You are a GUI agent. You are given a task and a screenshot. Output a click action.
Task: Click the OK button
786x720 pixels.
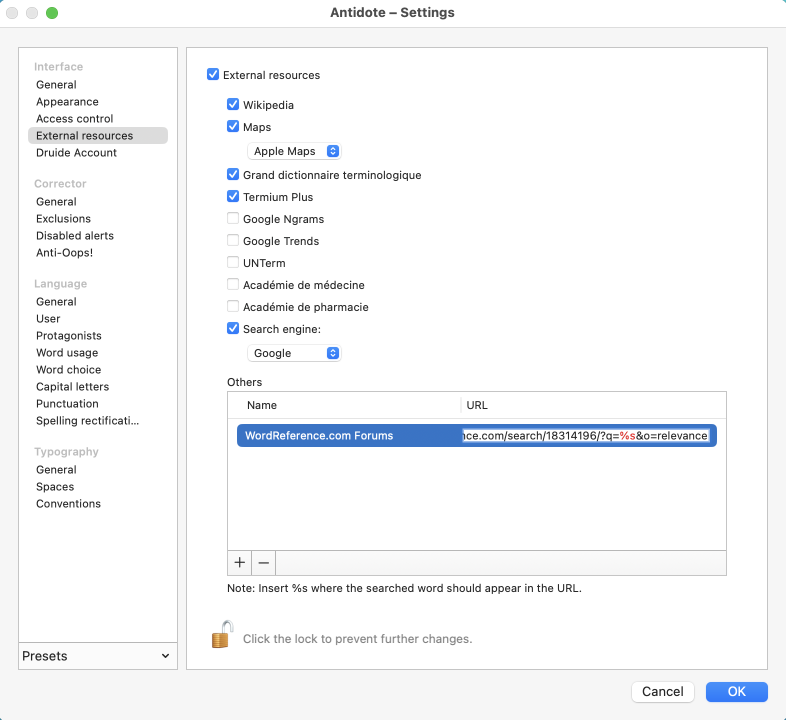(736, 691)
